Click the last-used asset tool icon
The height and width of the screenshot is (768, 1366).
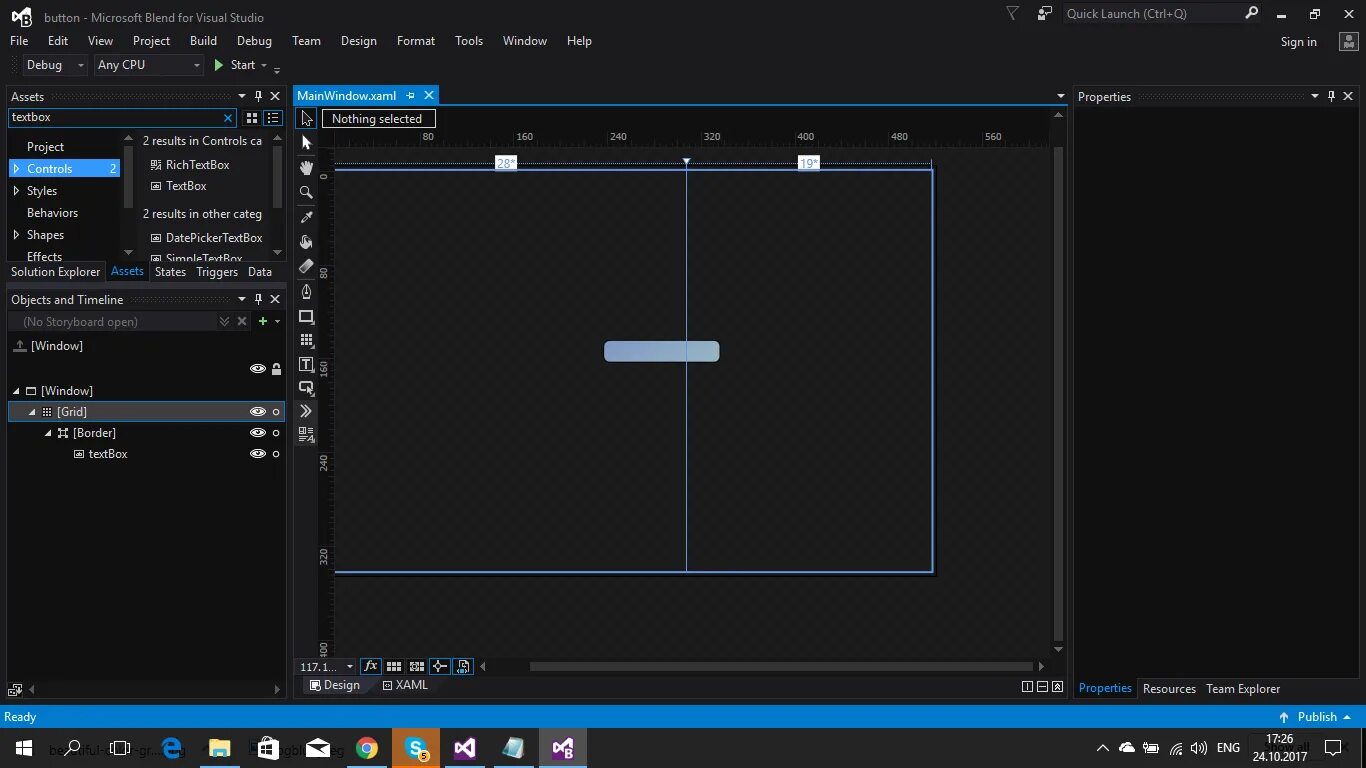coord(306,435)
